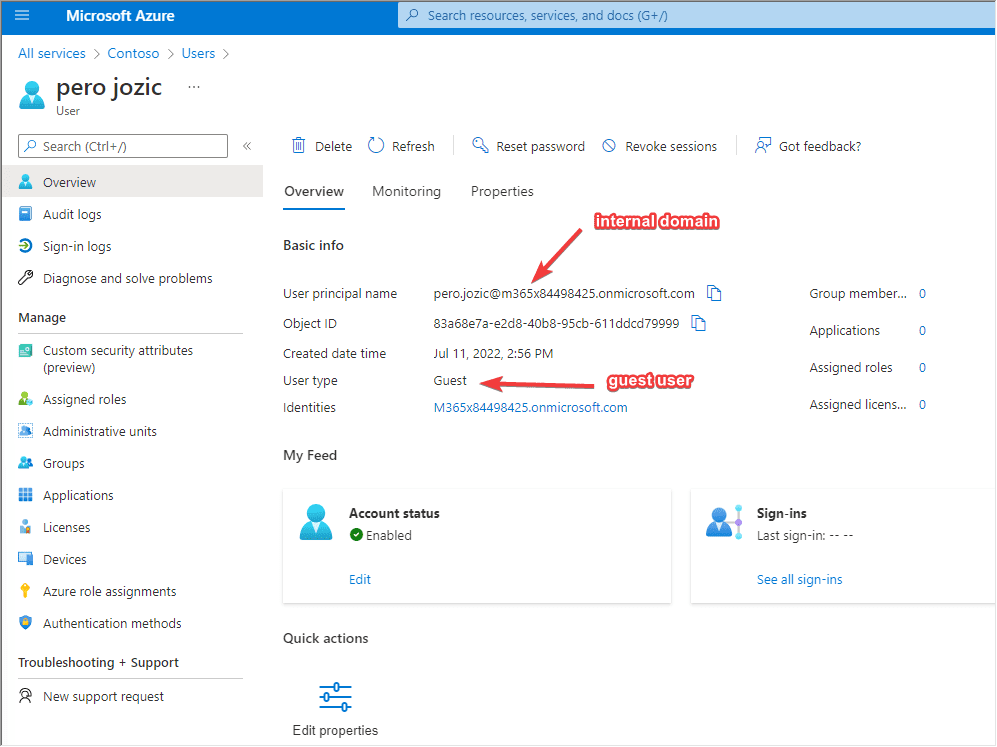Open the ellipsis more options next to pero jozic

click(194, 86)
